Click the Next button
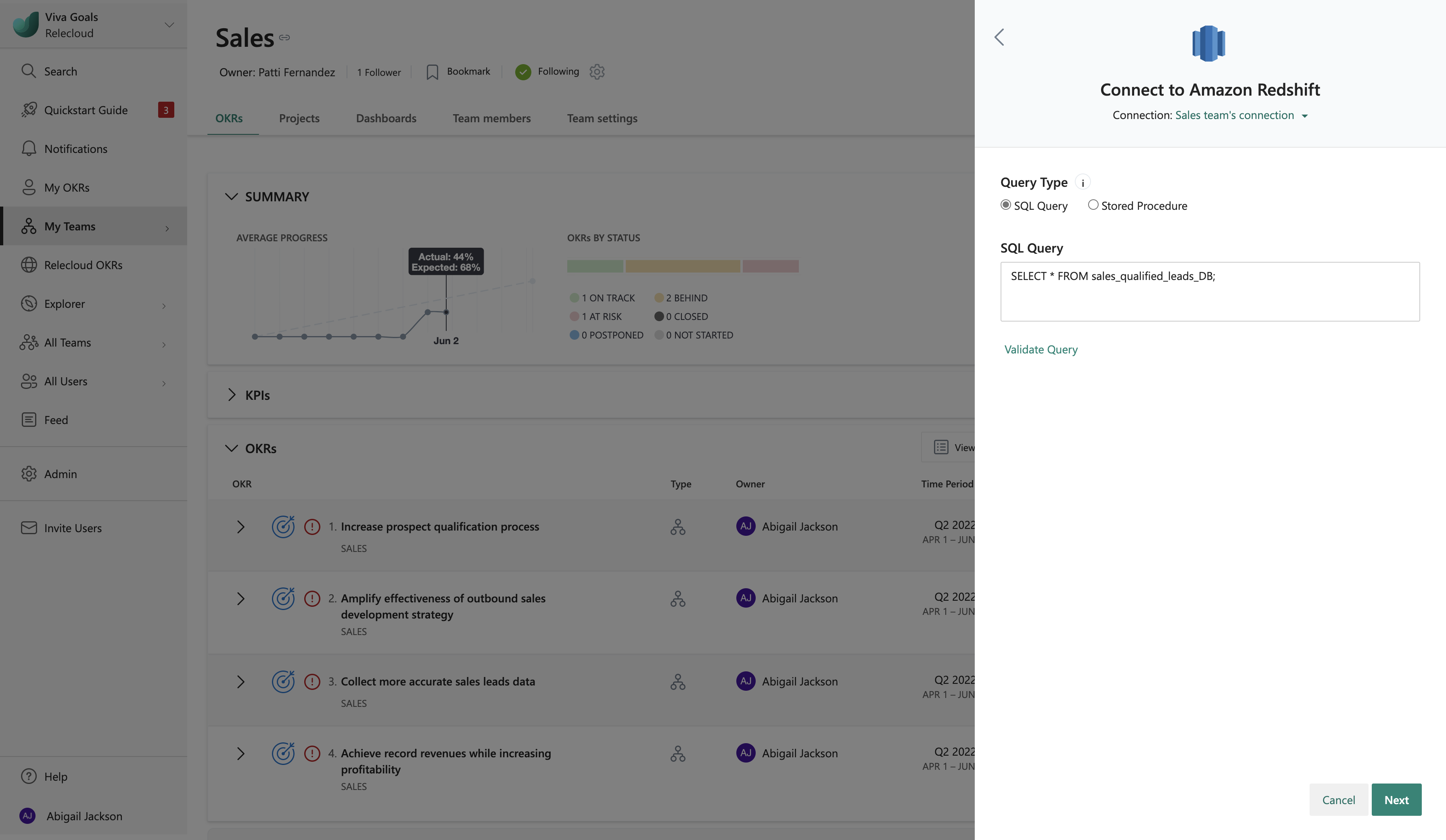Screen dimensions: 1446x840 tap(1396, 799)
